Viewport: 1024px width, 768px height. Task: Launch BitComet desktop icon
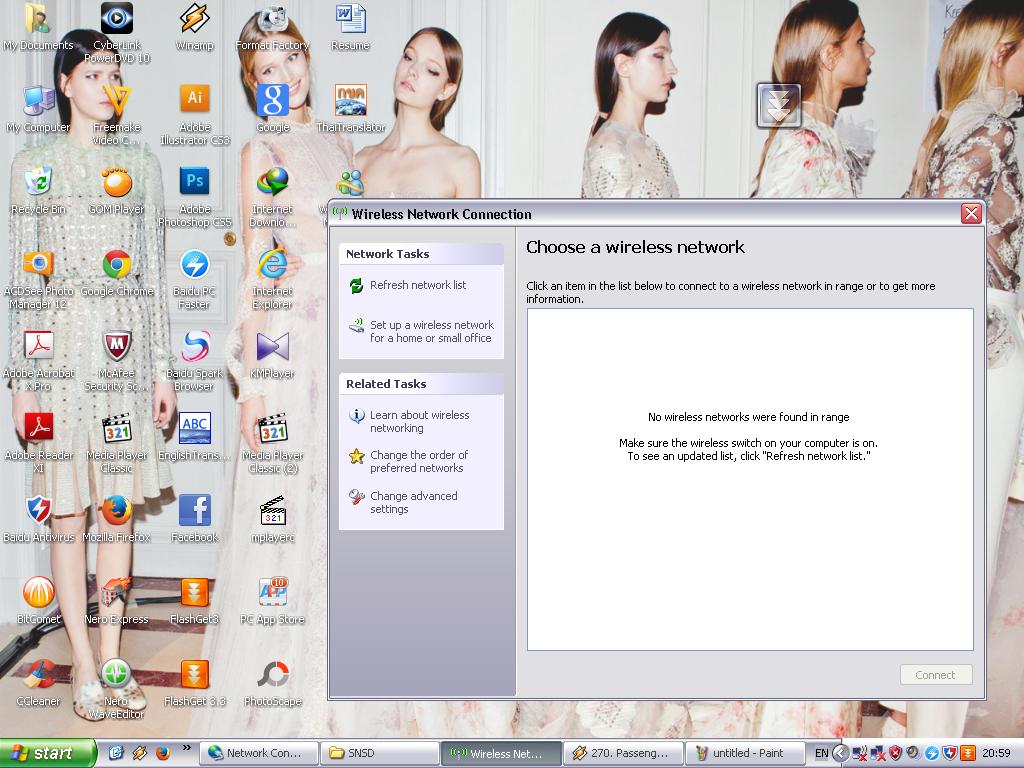38,601
